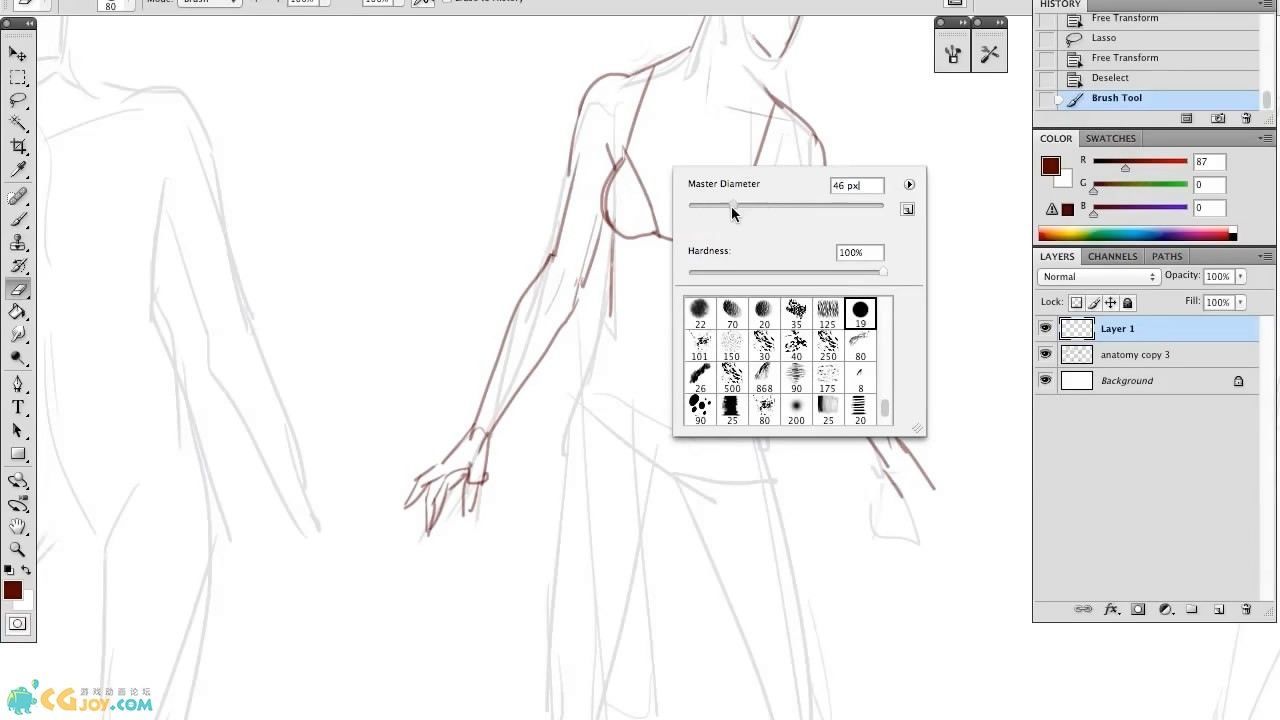Image resolution: width=1280 pixels, height=720 pixels.
Task: Select the Rectangle shape tool
Action: [x=18, y=454]
